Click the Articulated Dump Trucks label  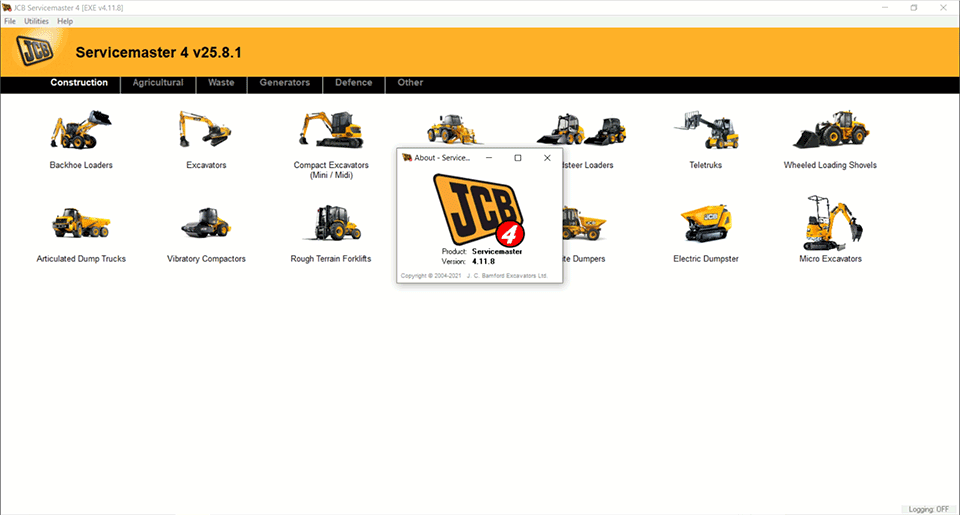point(81,258)
